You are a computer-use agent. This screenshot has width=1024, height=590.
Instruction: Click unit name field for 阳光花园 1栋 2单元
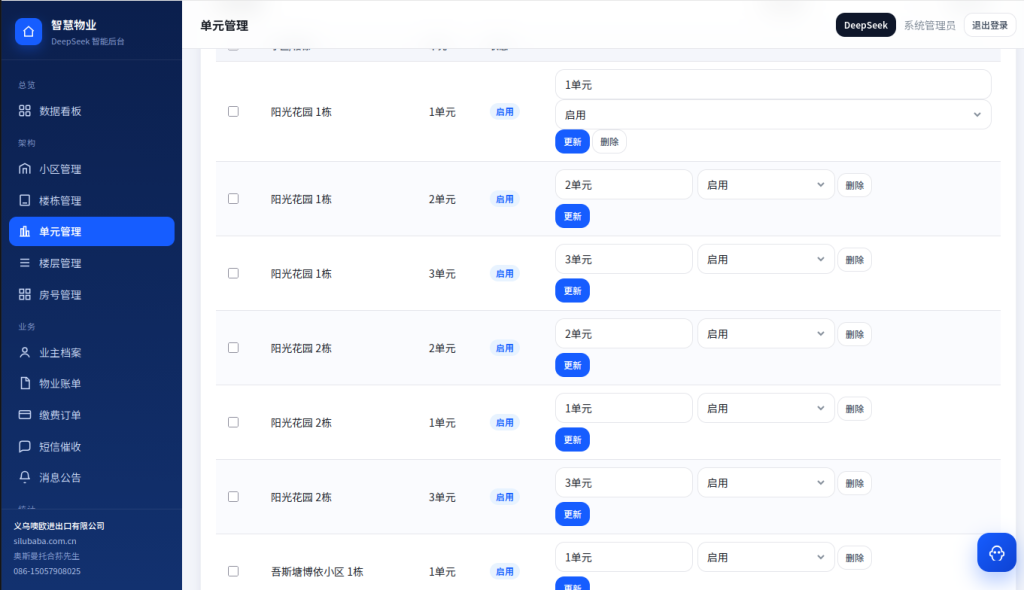(x=624, y=185)
